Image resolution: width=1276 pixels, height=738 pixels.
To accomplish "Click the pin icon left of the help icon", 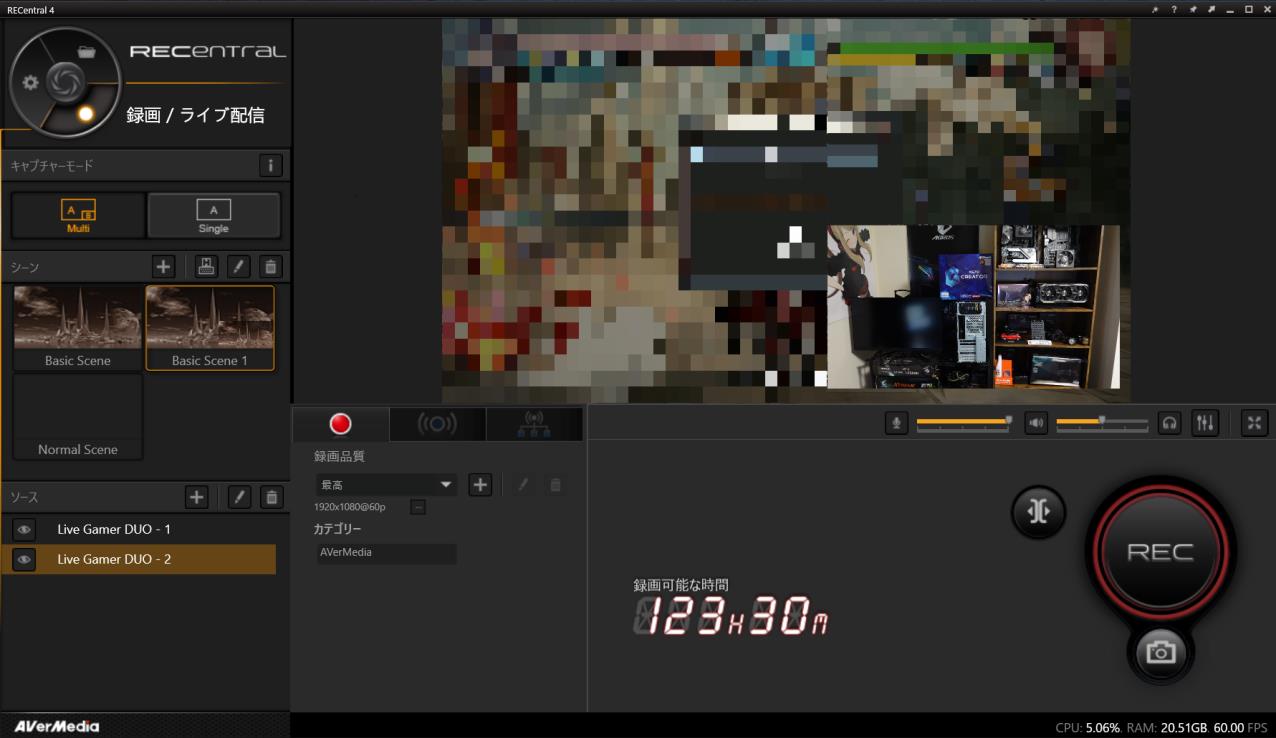I will click(1155, 9).
